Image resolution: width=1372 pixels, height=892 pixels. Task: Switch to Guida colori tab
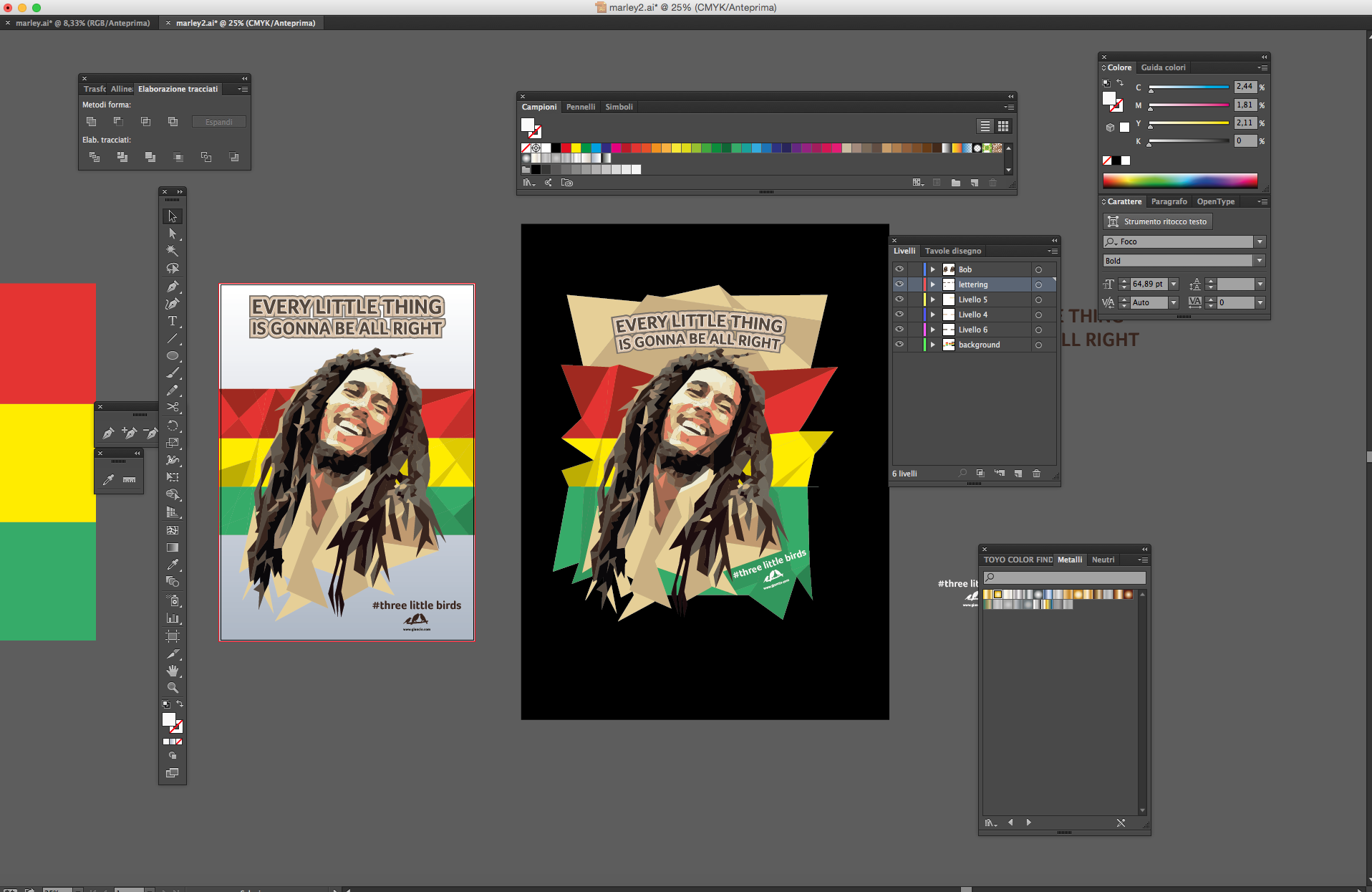click(x=1163, y=68)
